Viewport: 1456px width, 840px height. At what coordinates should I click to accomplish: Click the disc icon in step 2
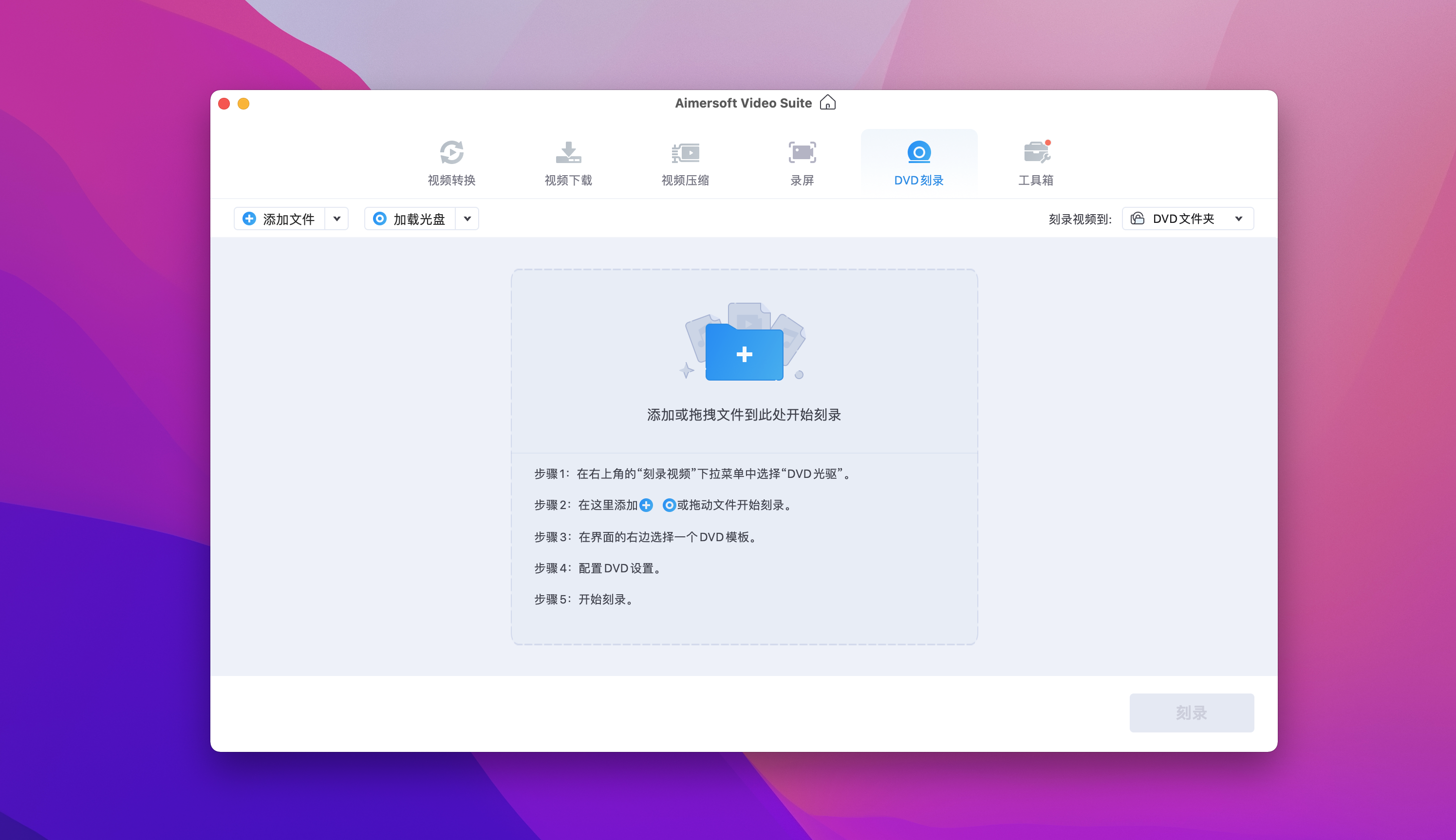(669, 505)
